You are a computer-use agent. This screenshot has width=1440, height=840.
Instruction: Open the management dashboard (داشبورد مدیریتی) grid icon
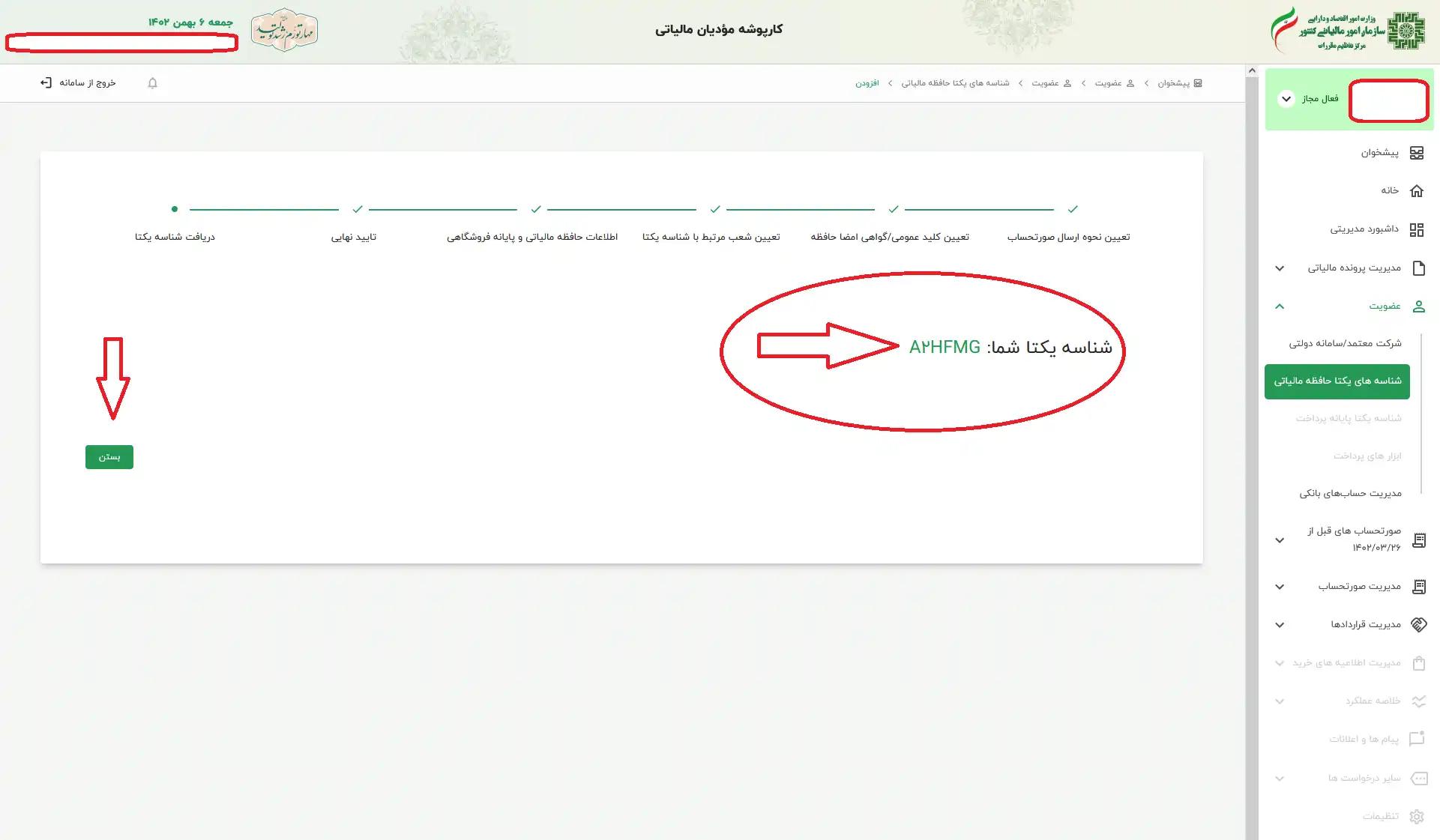tap(1416, 229)
